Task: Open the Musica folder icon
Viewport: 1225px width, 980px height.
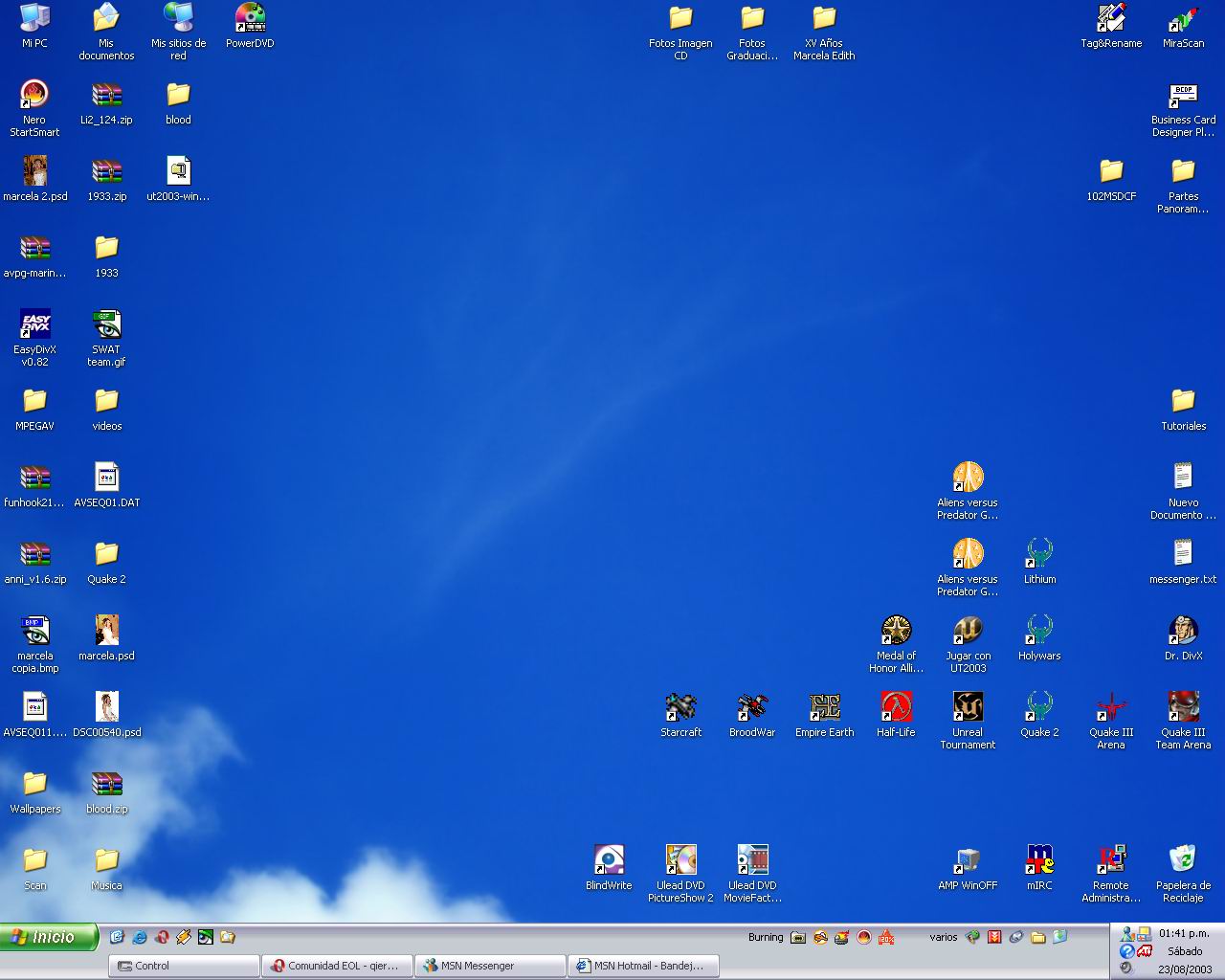Action: (106, 859)
